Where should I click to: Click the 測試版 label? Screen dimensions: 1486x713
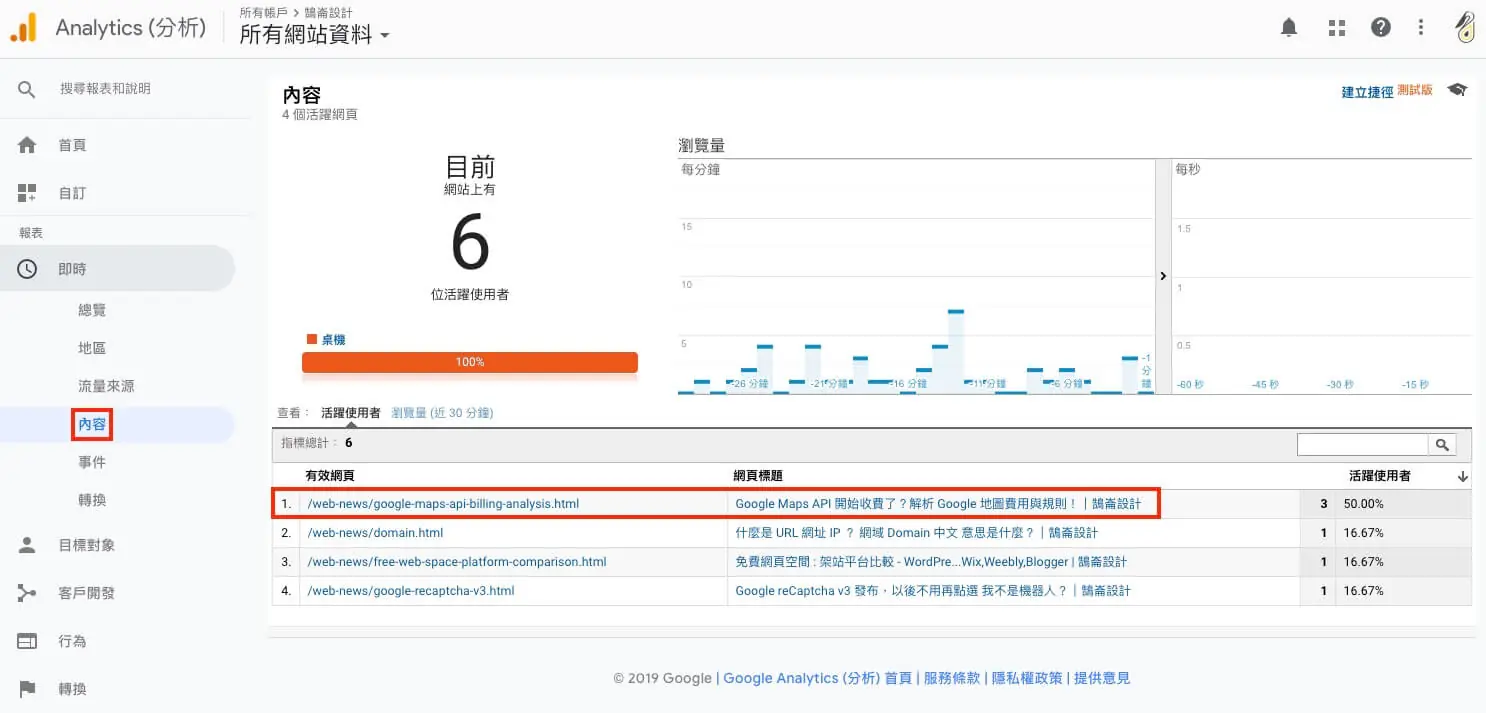(x=1415, y=90)
